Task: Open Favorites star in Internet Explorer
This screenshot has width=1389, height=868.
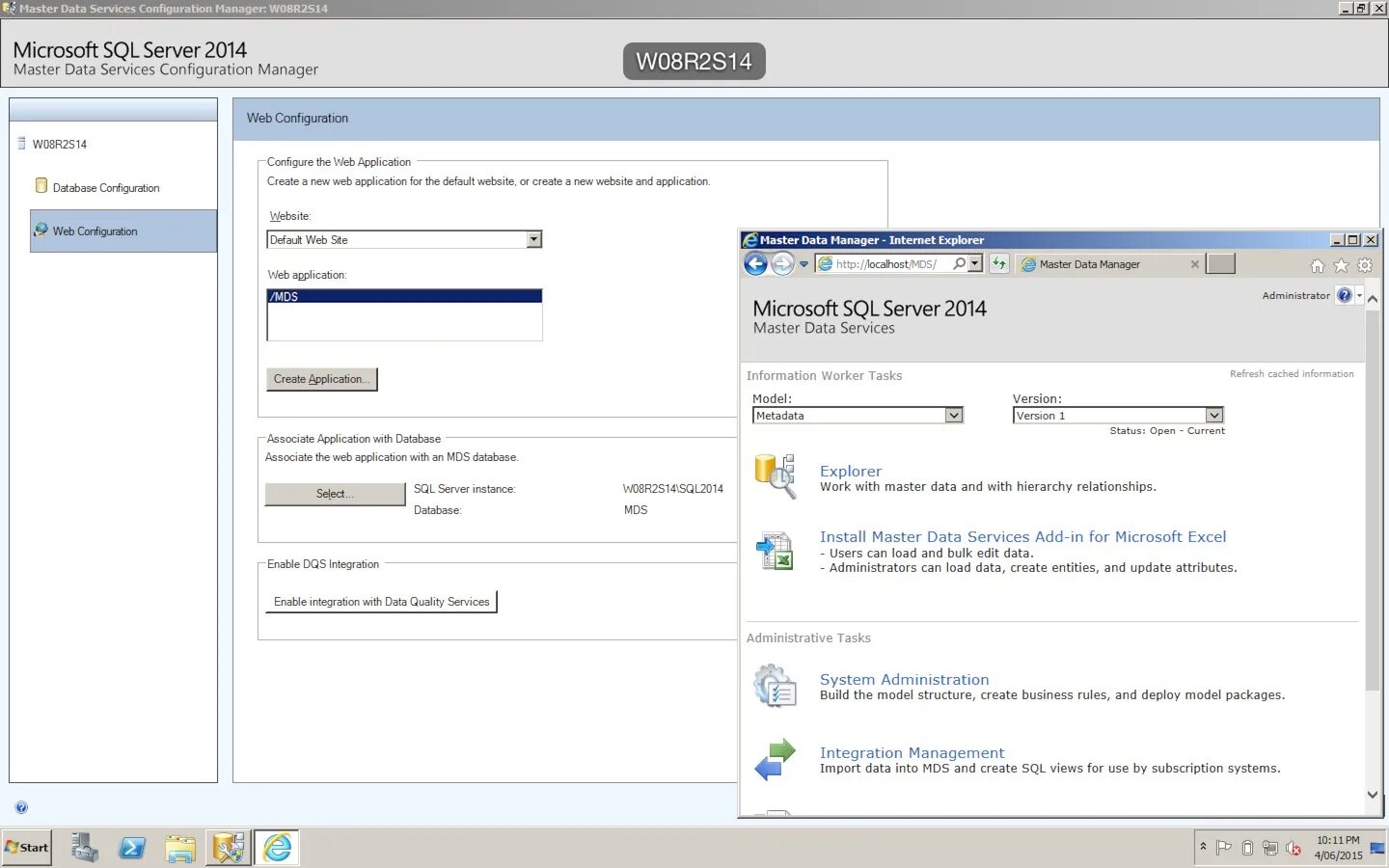Action: point(1341,265)
